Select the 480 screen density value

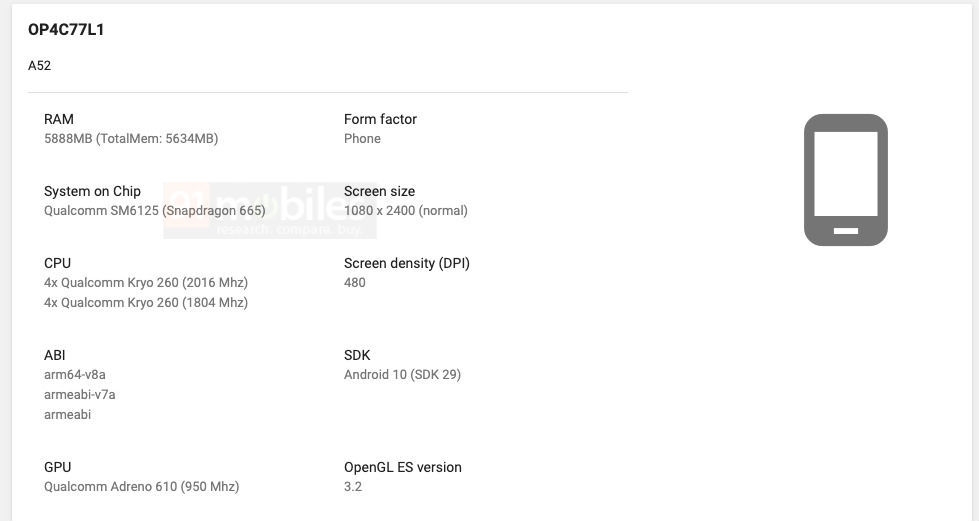(355, 283)
